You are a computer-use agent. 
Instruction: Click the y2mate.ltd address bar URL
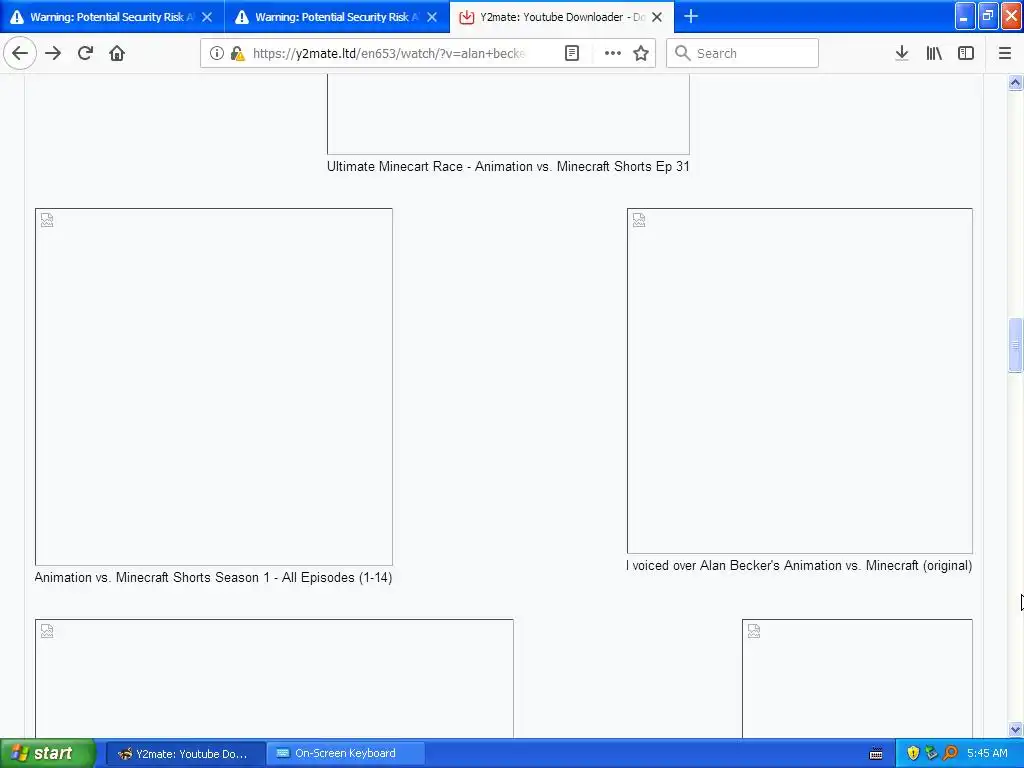(x=389, y=53)
